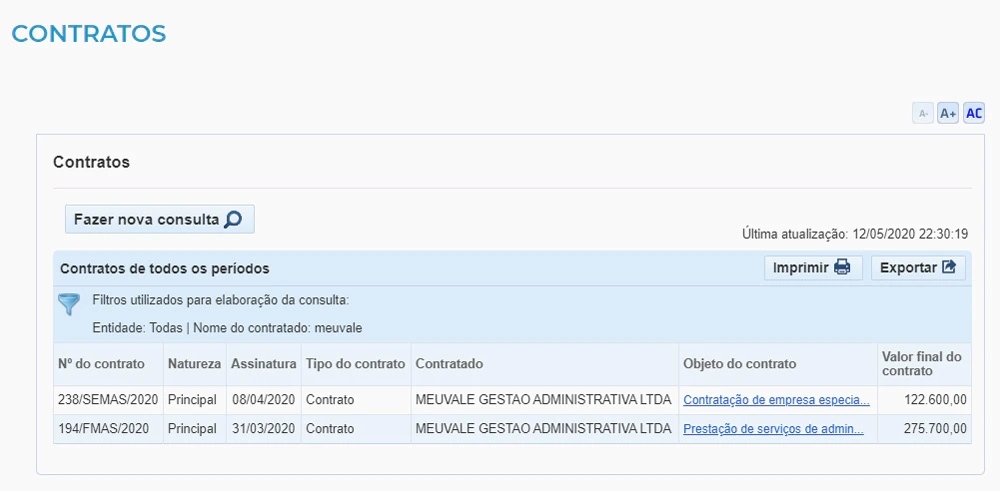
Task: Select contract number 238/SEMAS/2020
Action: (108, 400)
